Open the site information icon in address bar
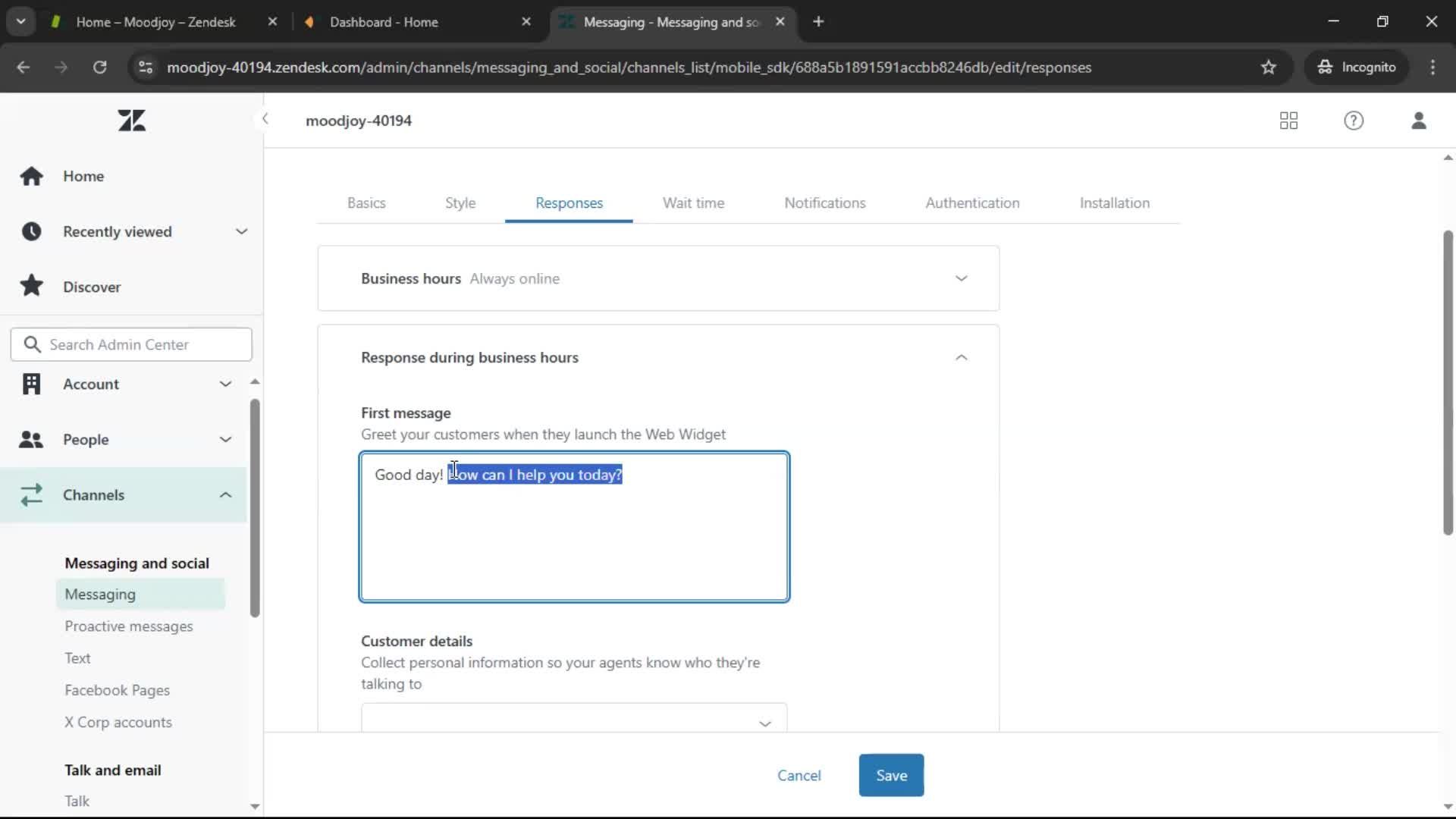This screenshot has height=819, width=1456. (x=146, y=67)
